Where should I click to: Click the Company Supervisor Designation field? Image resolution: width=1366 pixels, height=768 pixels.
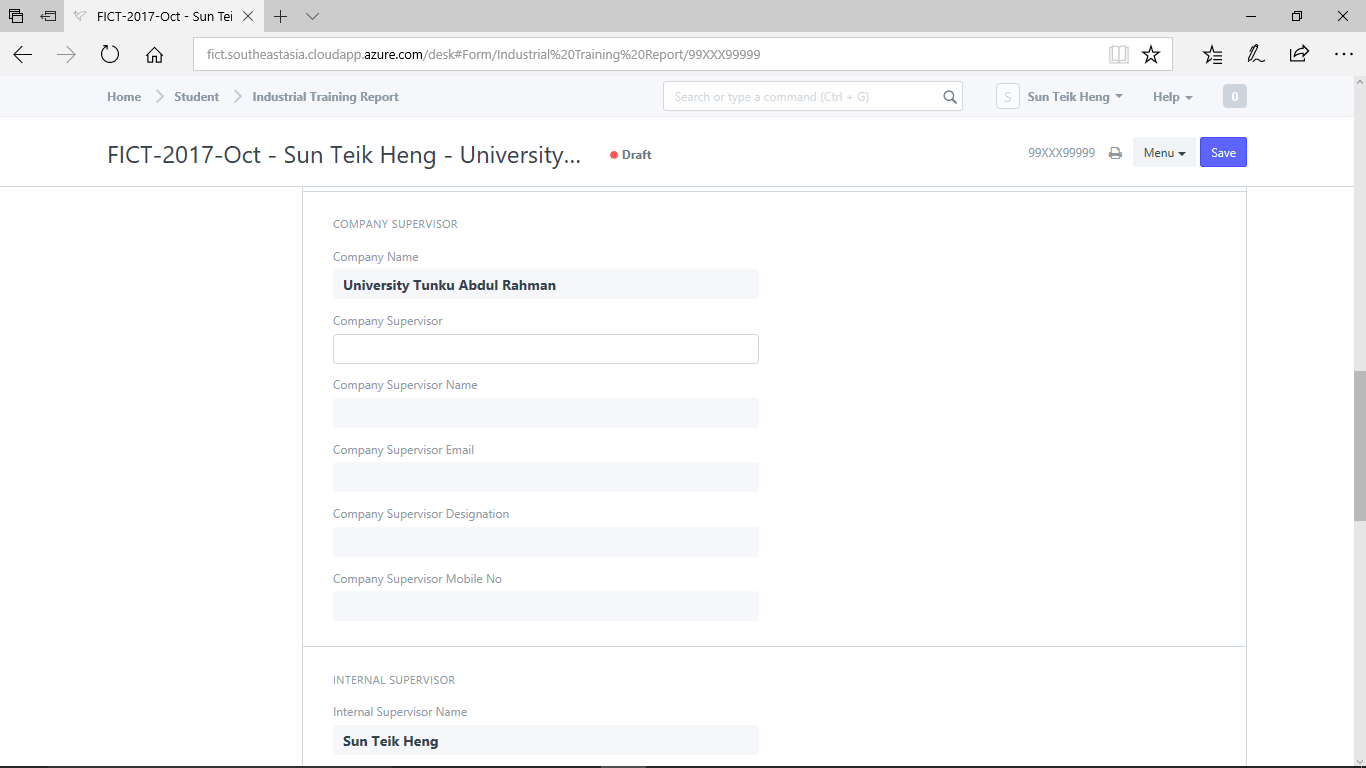click(x=546, y=542)
